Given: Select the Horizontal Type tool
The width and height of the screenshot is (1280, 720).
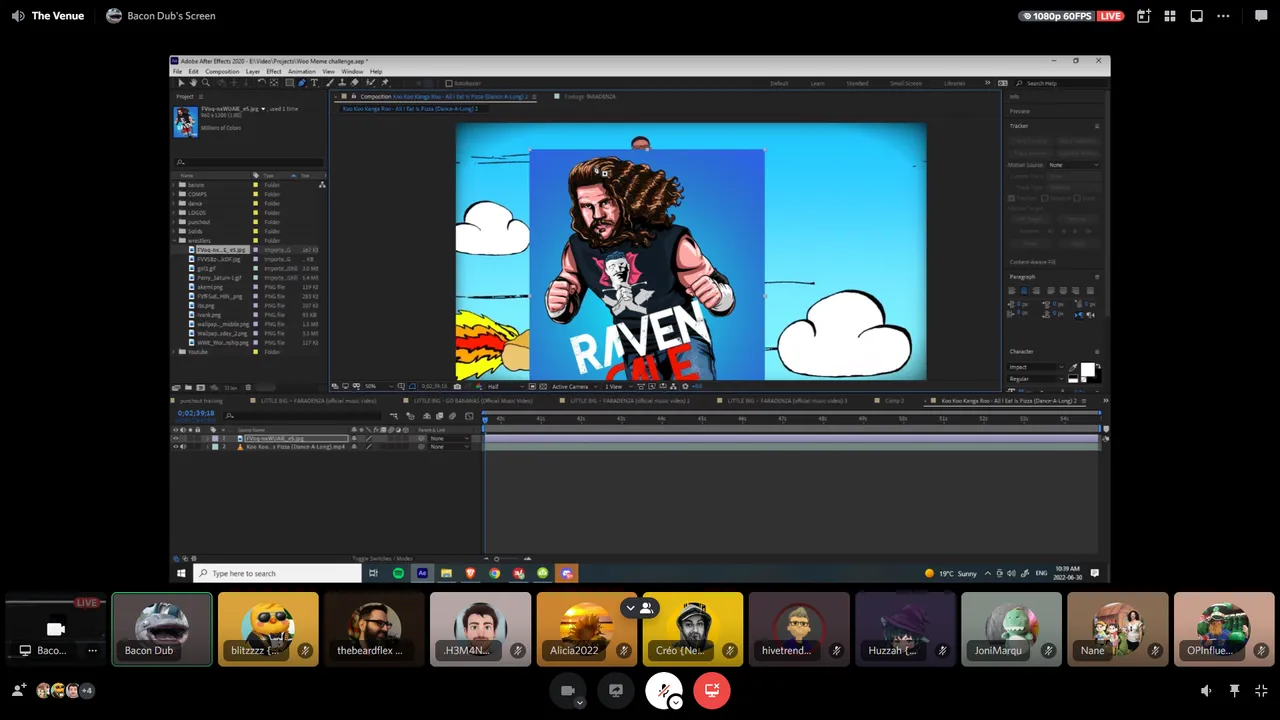Looking at the screenshot, I should pos(314,83).
